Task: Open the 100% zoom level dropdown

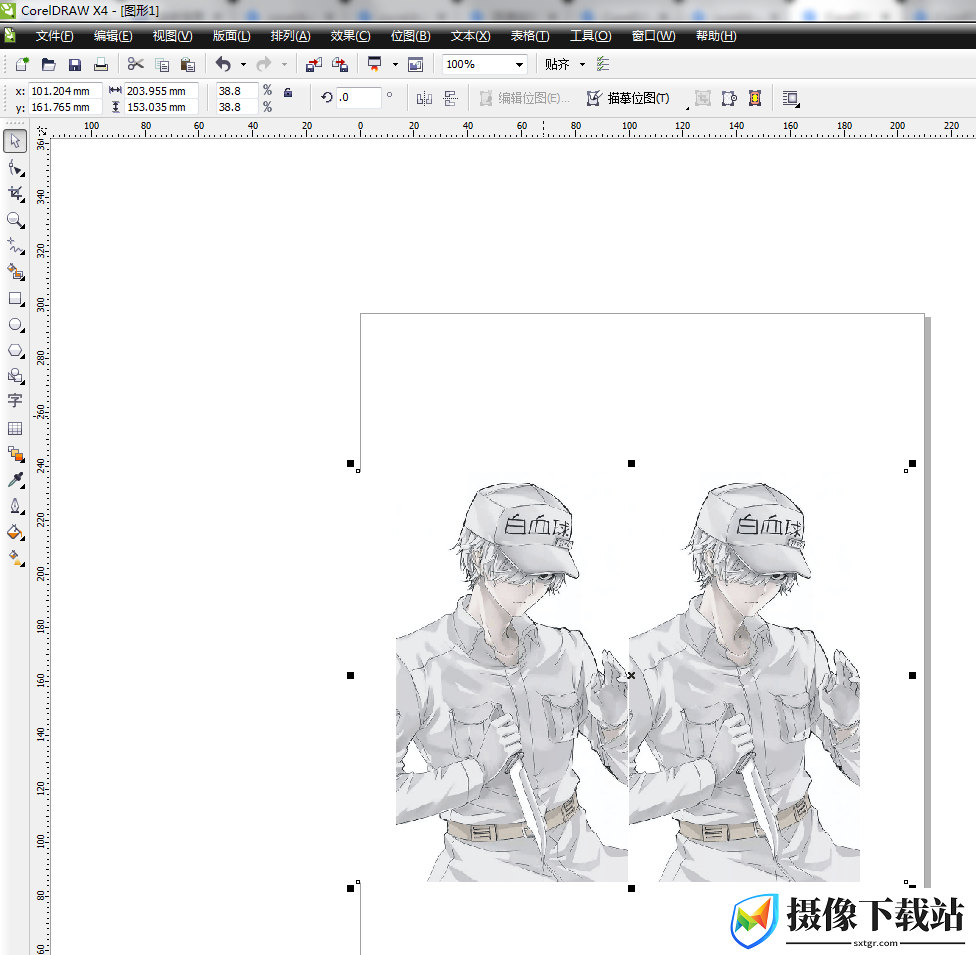Action: 519,64
